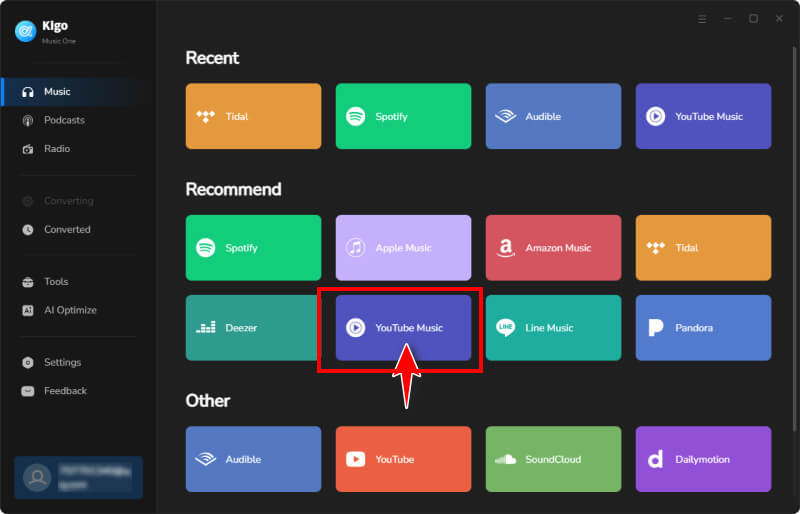The width and height of the screenshot is (800, 514).
Task: Click the Tidal icon in Recent section
Action: click(206, 116)
